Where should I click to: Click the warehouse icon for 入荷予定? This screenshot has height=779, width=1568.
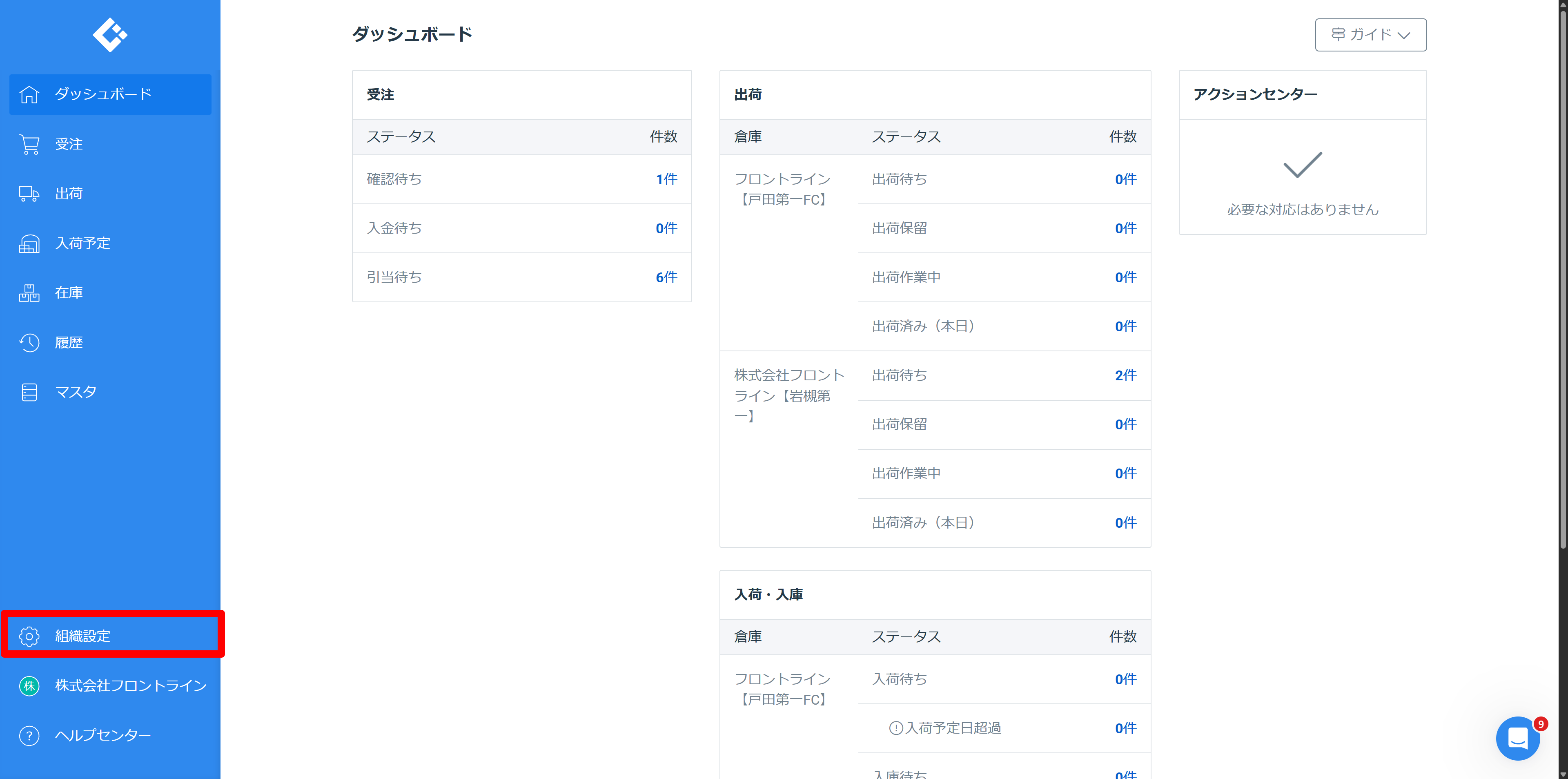point(29,243)
